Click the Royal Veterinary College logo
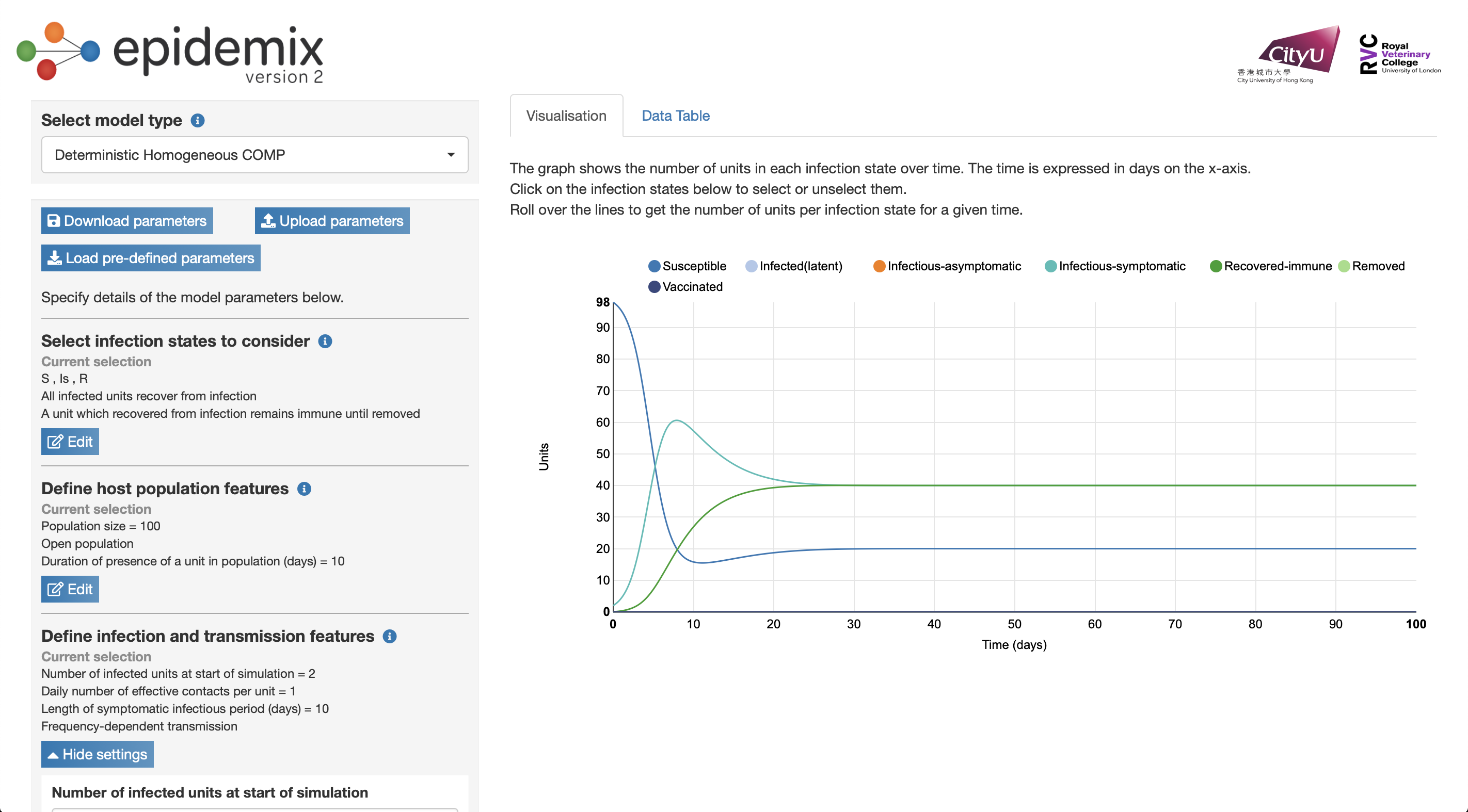 tap(1400, 55)
